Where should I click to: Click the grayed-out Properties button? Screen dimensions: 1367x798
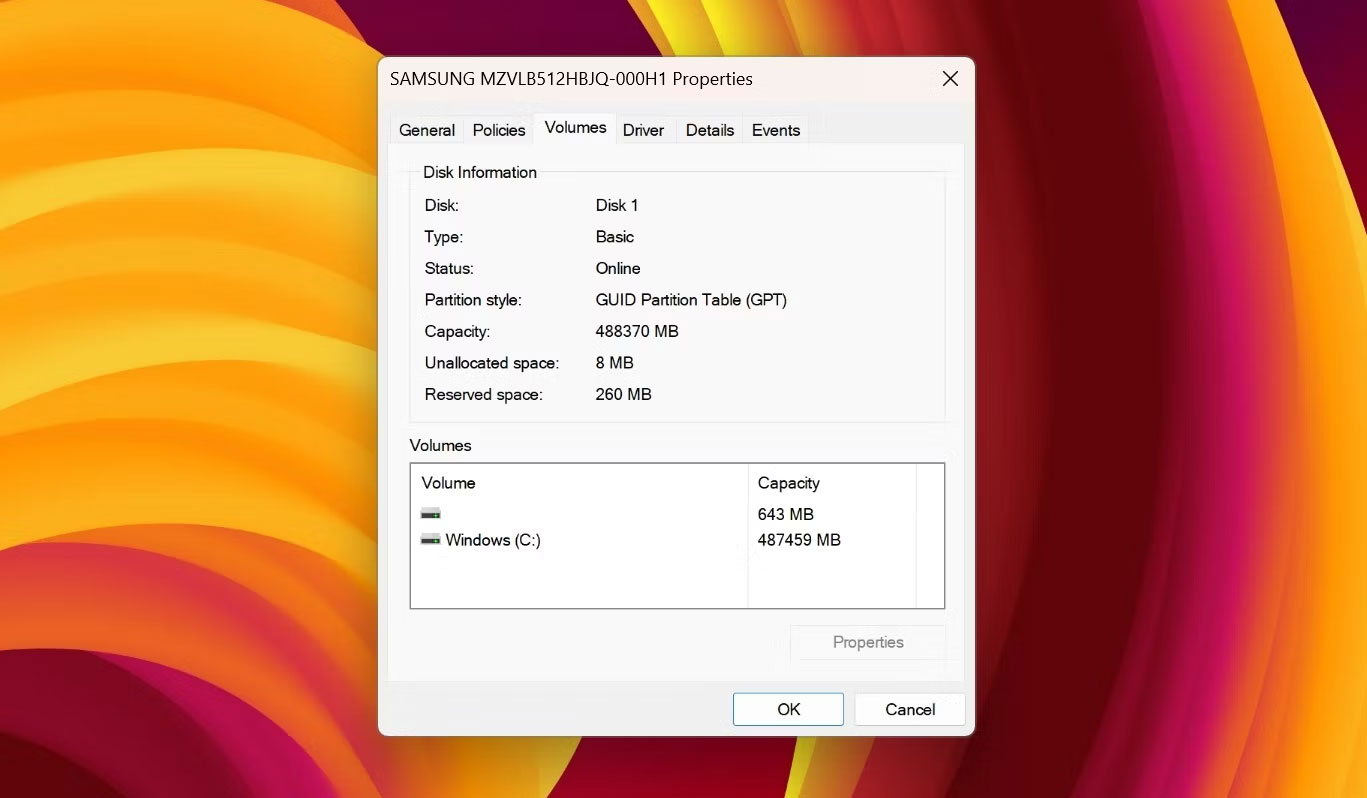(868, 642)
